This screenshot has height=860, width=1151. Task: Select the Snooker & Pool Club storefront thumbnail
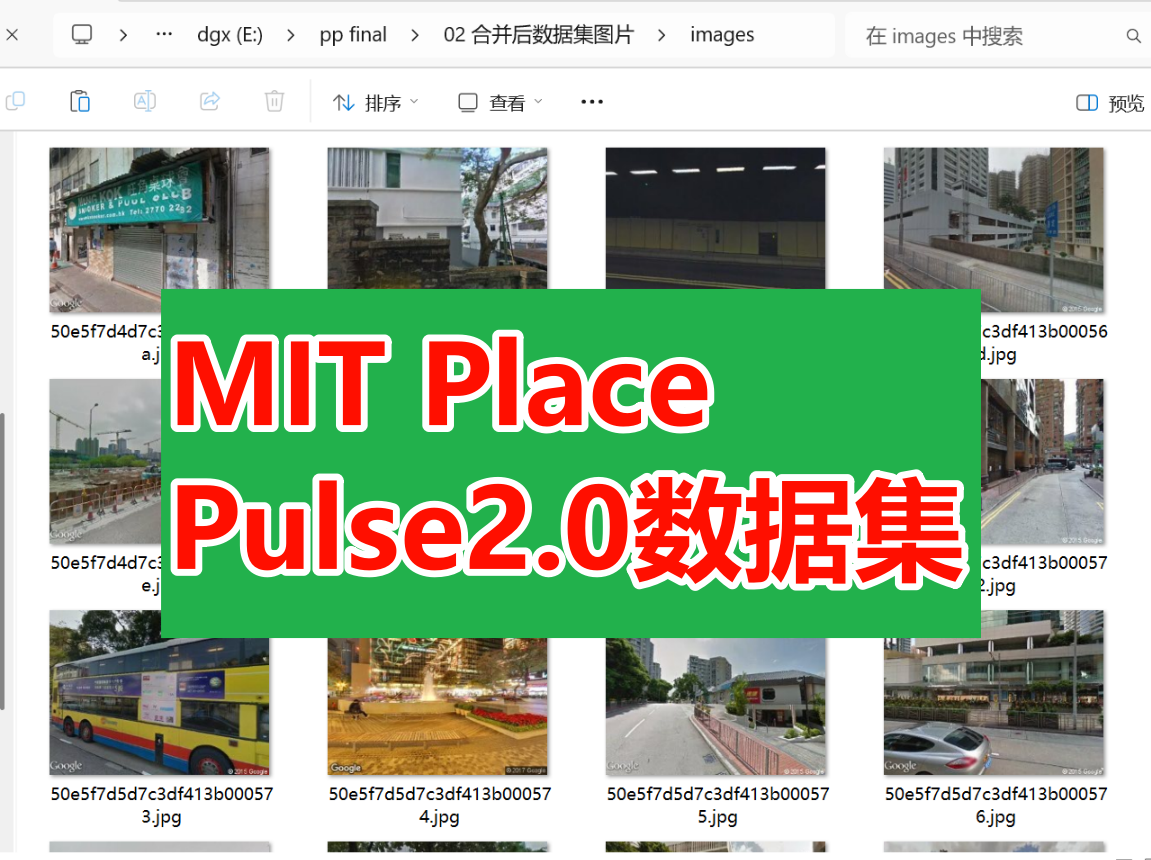click(159, 230)
